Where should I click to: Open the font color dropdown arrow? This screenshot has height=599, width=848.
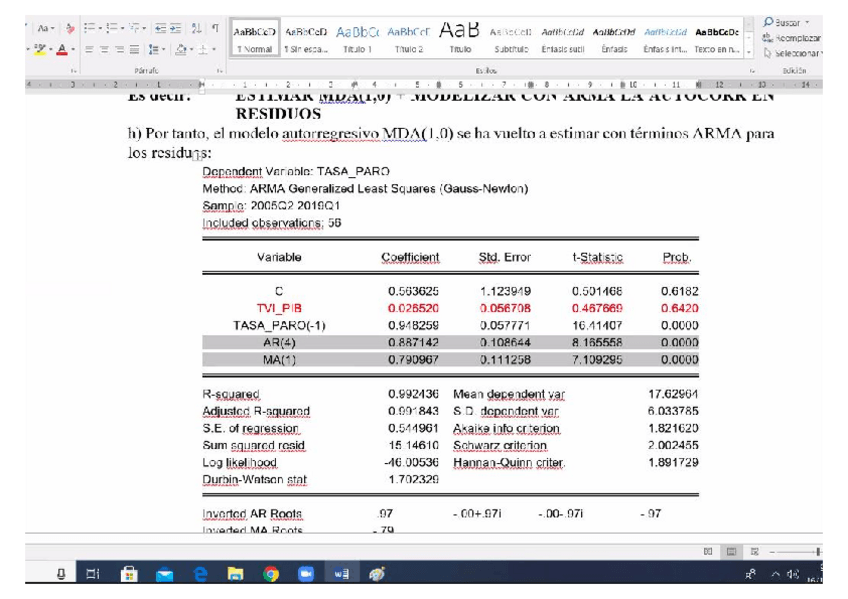tap(73, 50)
